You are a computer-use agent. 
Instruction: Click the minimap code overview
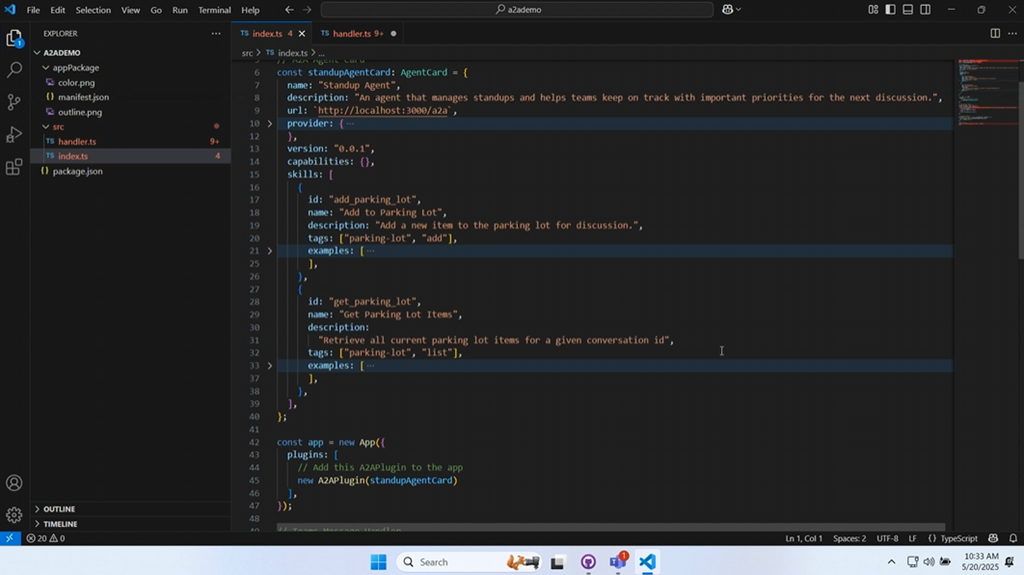tap(982, 90)
